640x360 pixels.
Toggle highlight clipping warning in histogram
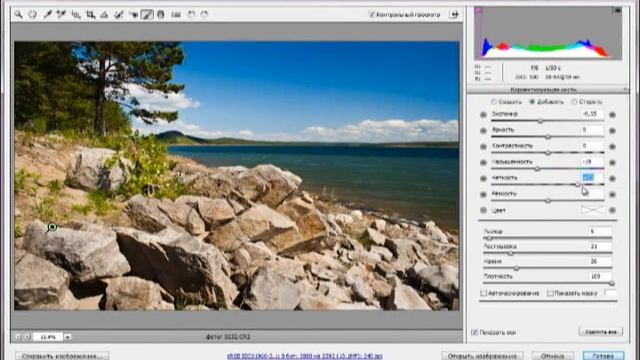[x=618, y=10]
